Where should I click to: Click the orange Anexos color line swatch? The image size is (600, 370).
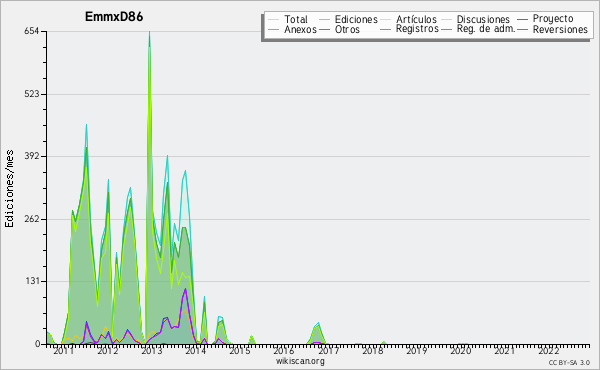click(274, 29)
